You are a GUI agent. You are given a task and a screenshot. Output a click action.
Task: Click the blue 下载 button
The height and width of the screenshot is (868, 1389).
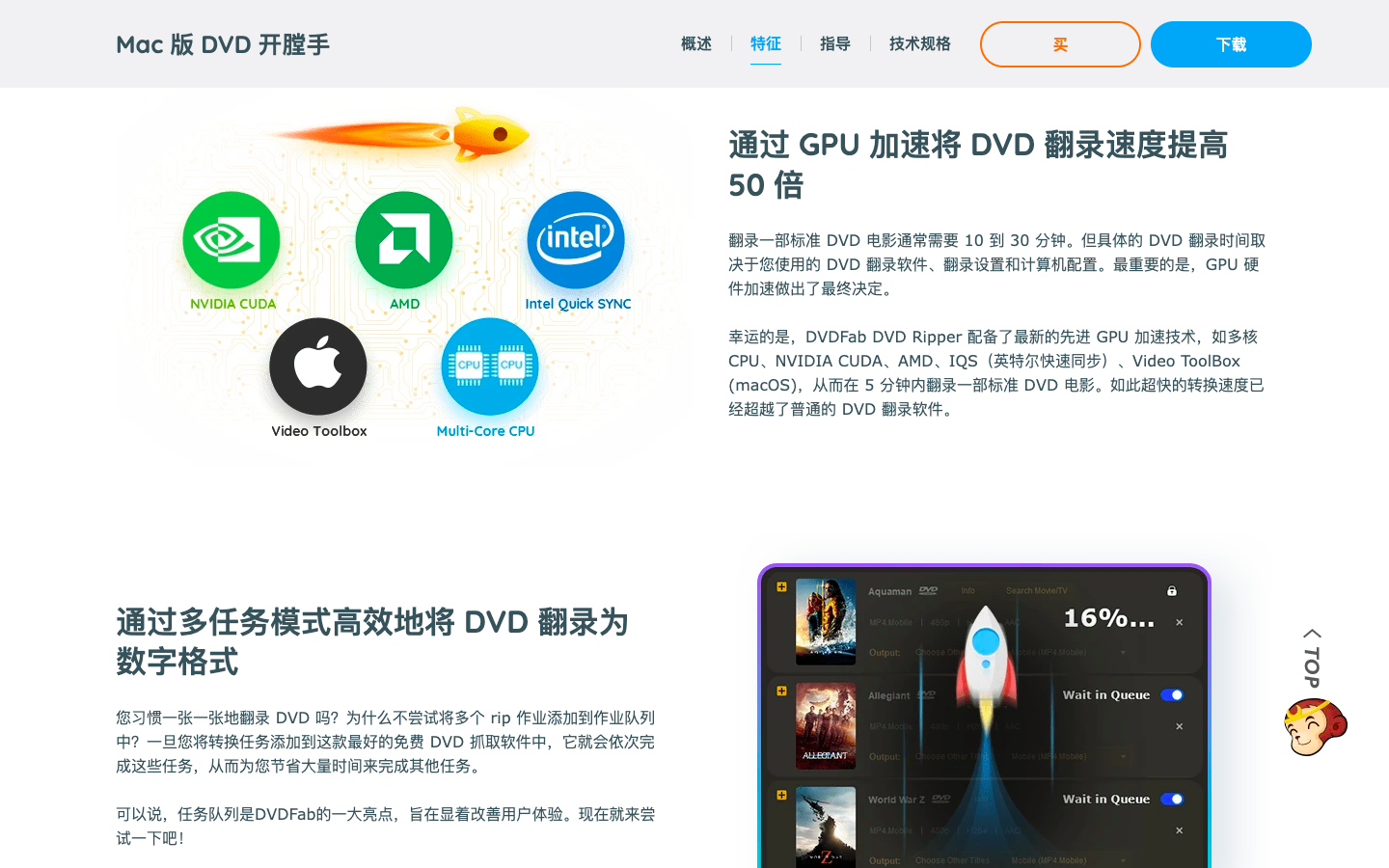click(x=1231, y=44)
